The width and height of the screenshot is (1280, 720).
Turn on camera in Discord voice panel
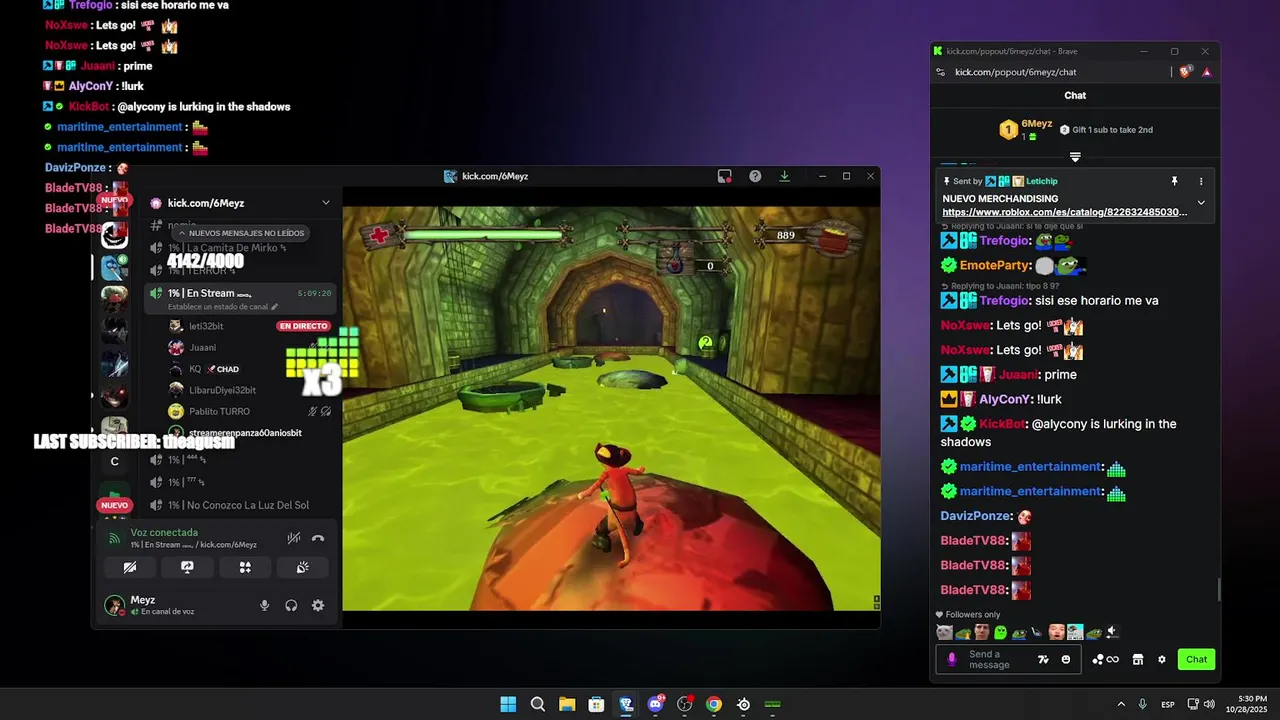(130, 567)
